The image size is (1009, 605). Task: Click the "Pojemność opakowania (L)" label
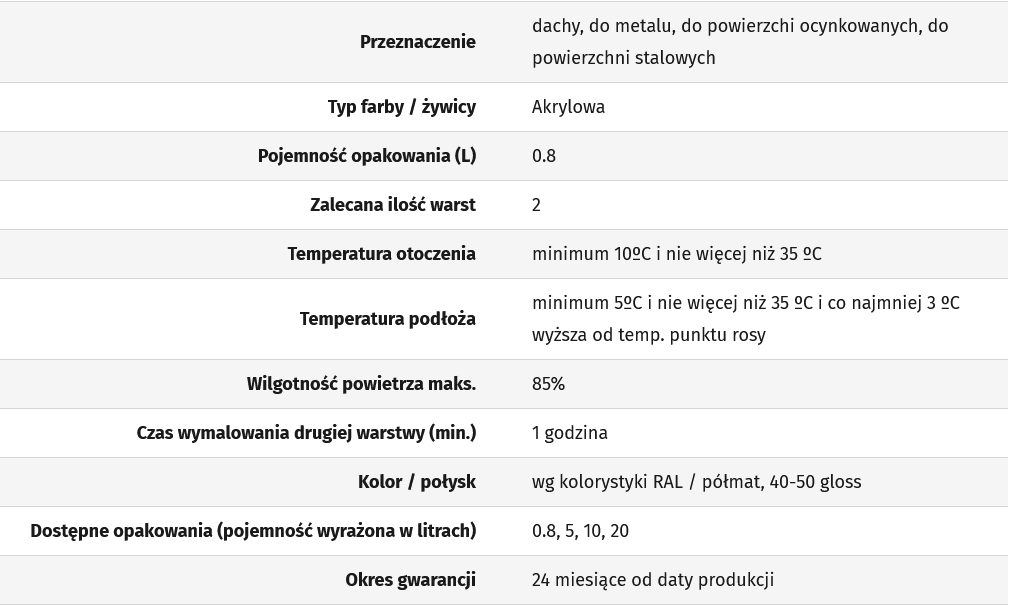pyautogui.click(x=366, y=156)
